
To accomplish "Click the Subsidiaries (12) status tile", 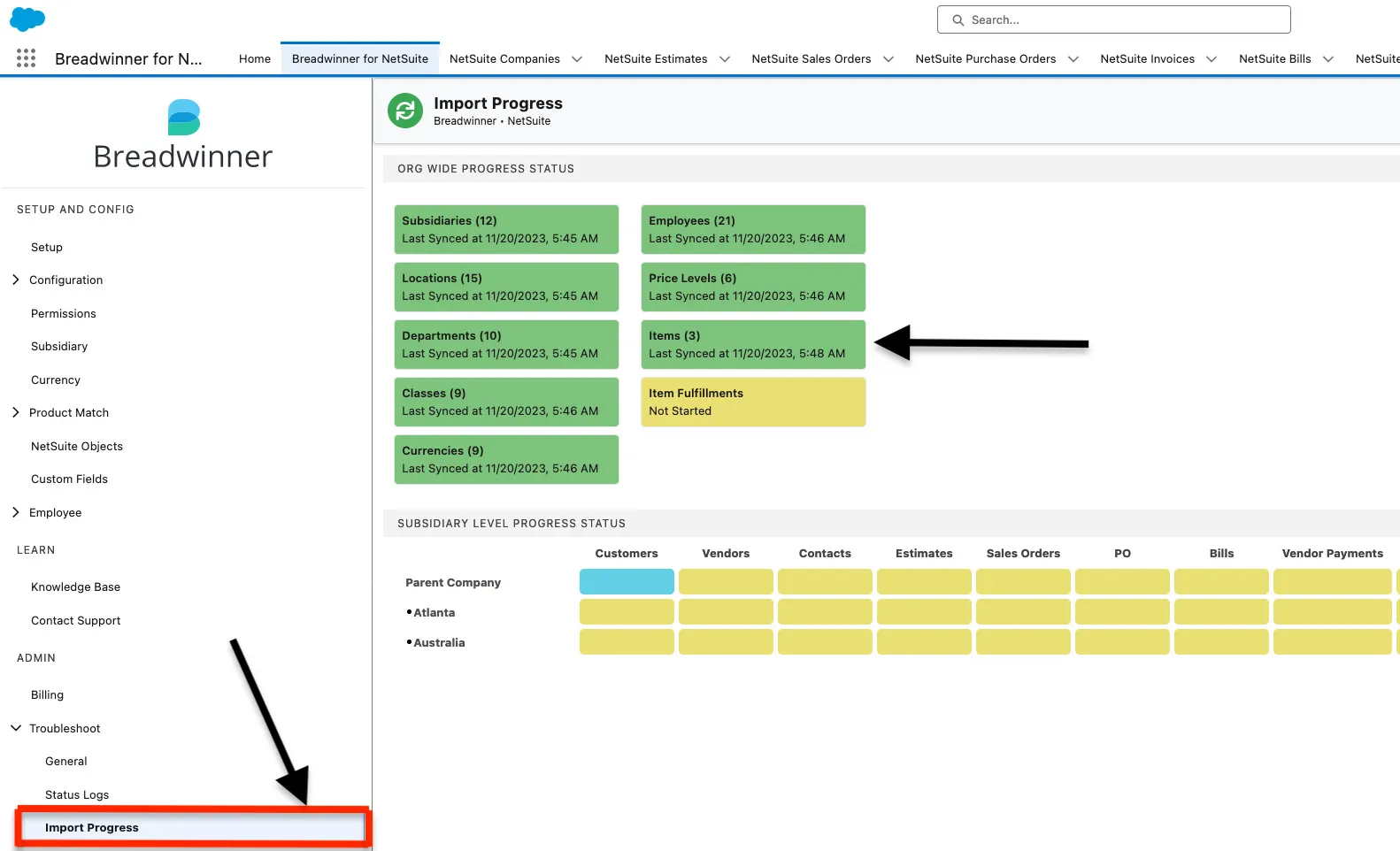I will (506, 229).
